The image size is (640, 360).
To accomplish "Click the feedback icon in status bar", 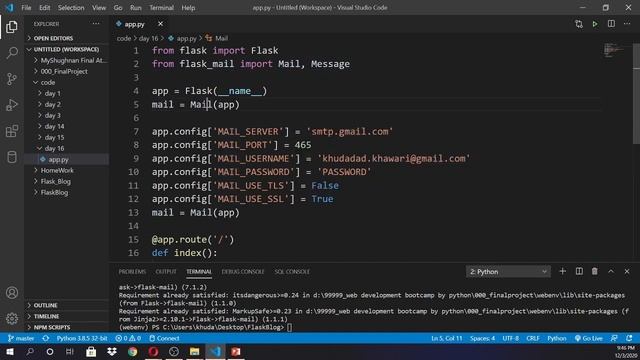I will [614, 338].
